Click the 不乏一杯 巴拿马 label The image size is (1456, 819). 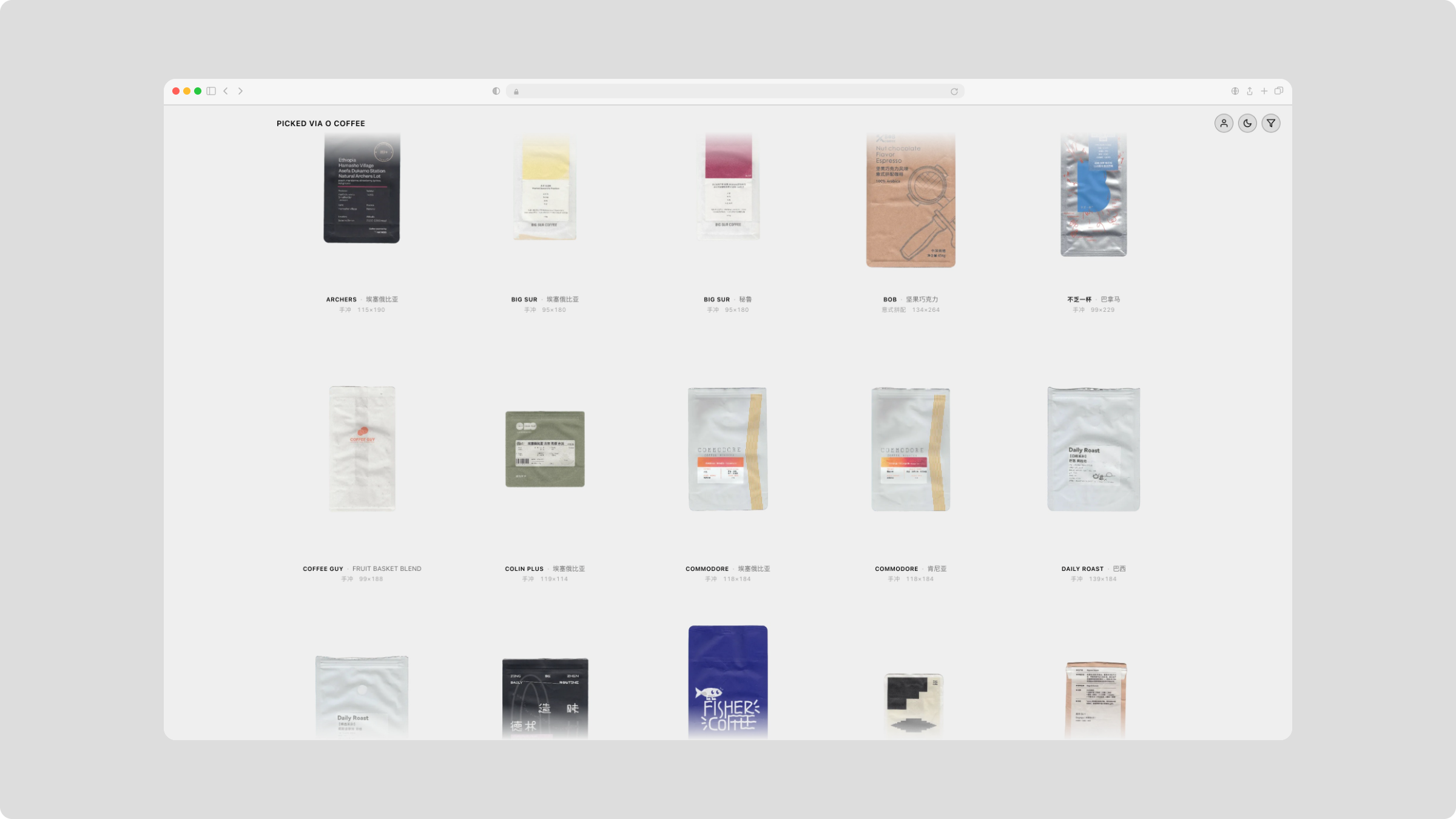point(1094,300)
